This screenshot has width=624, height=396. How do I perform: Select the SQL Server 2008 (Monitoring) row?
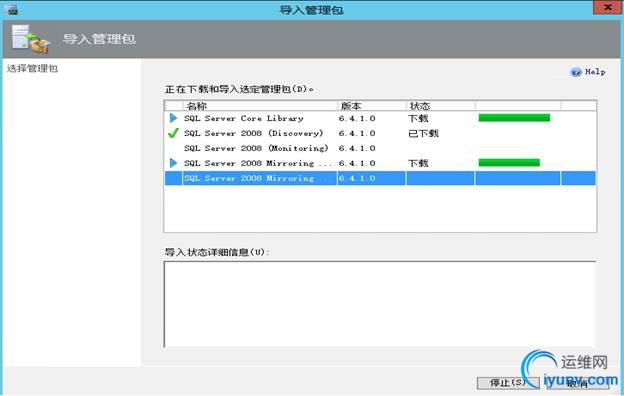coord(380,148)
